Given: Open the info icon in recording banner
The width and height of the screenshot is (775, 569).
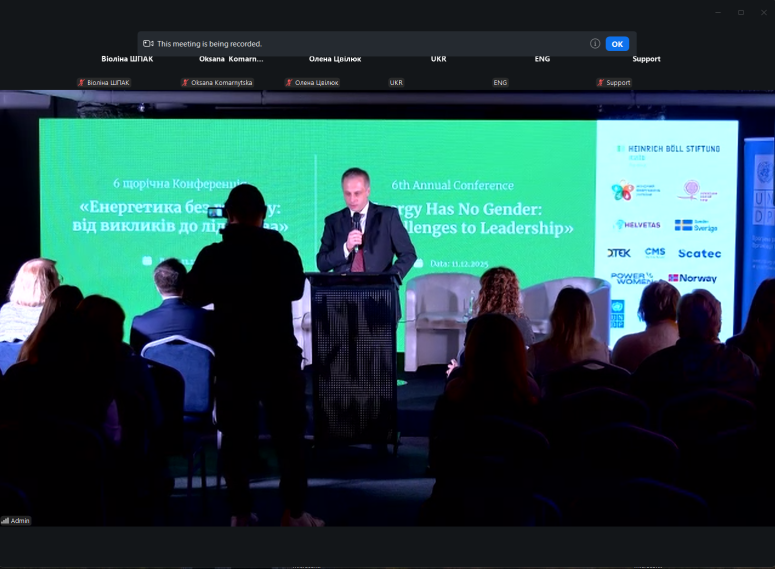Looking at the screenshot, I should click(x=595, y=44).
